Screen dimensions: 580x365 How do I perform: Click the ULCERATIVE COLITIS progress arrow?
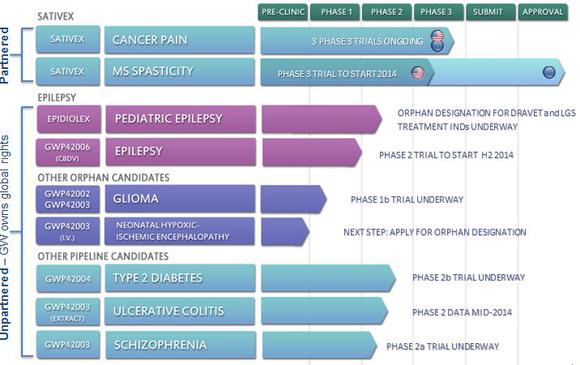(x=324, y=311)
